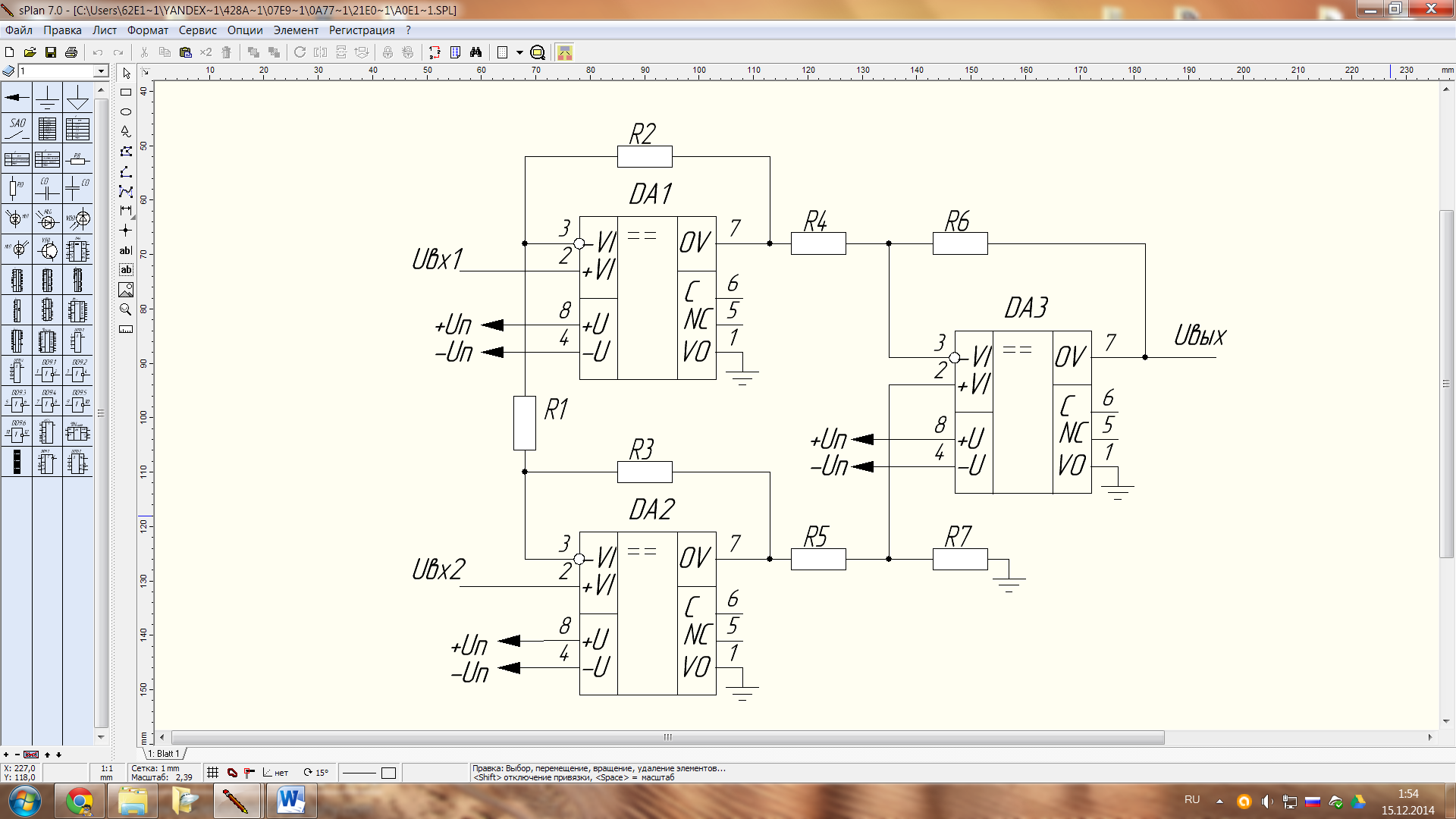Viewport: 1456px width, 819px height.
Task: Open the Регистрация menu
Action: click(362, 30)
